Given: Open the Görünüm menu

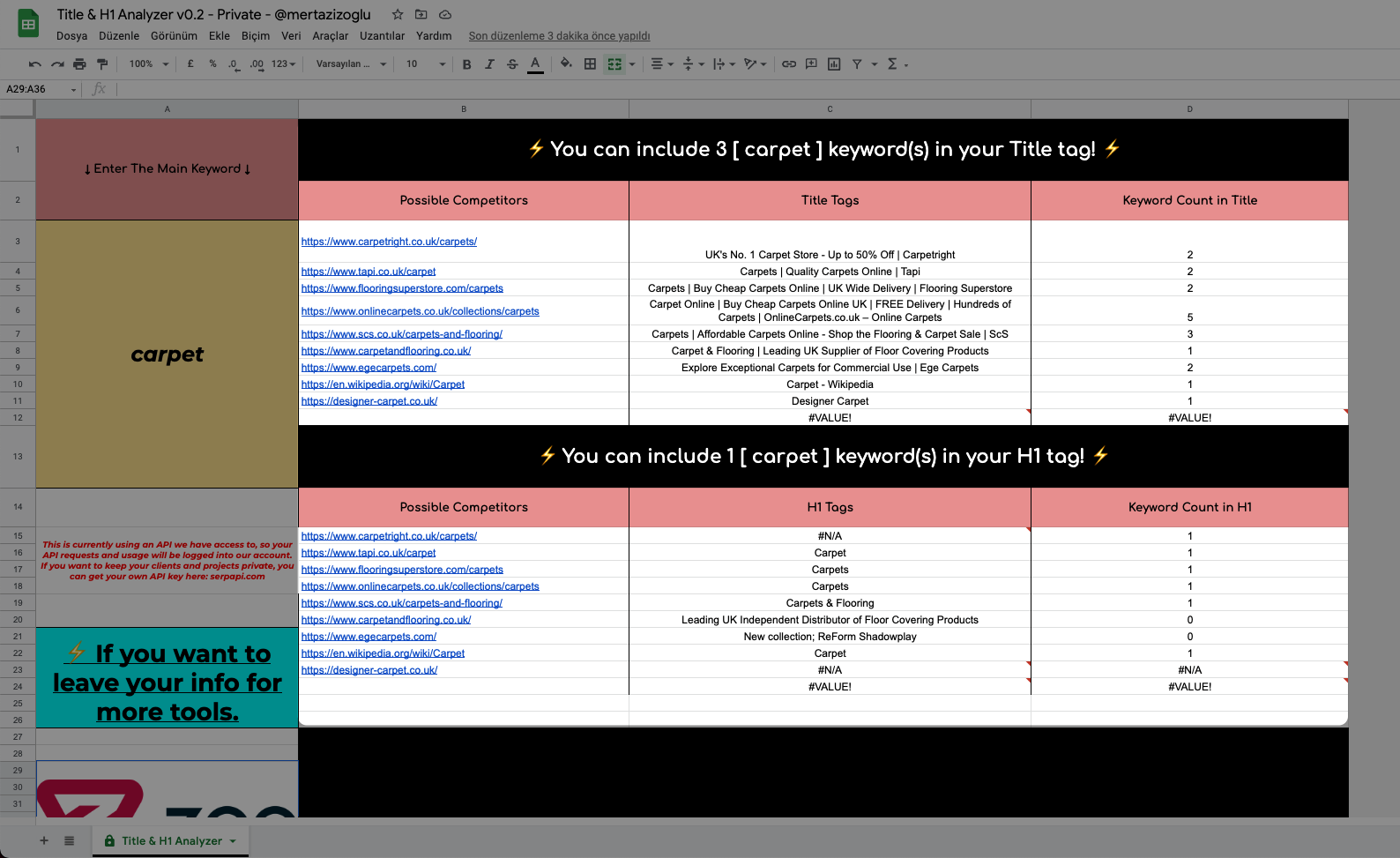Looking at the screenshot, I should pyautogui.click(x=174, y=36).
